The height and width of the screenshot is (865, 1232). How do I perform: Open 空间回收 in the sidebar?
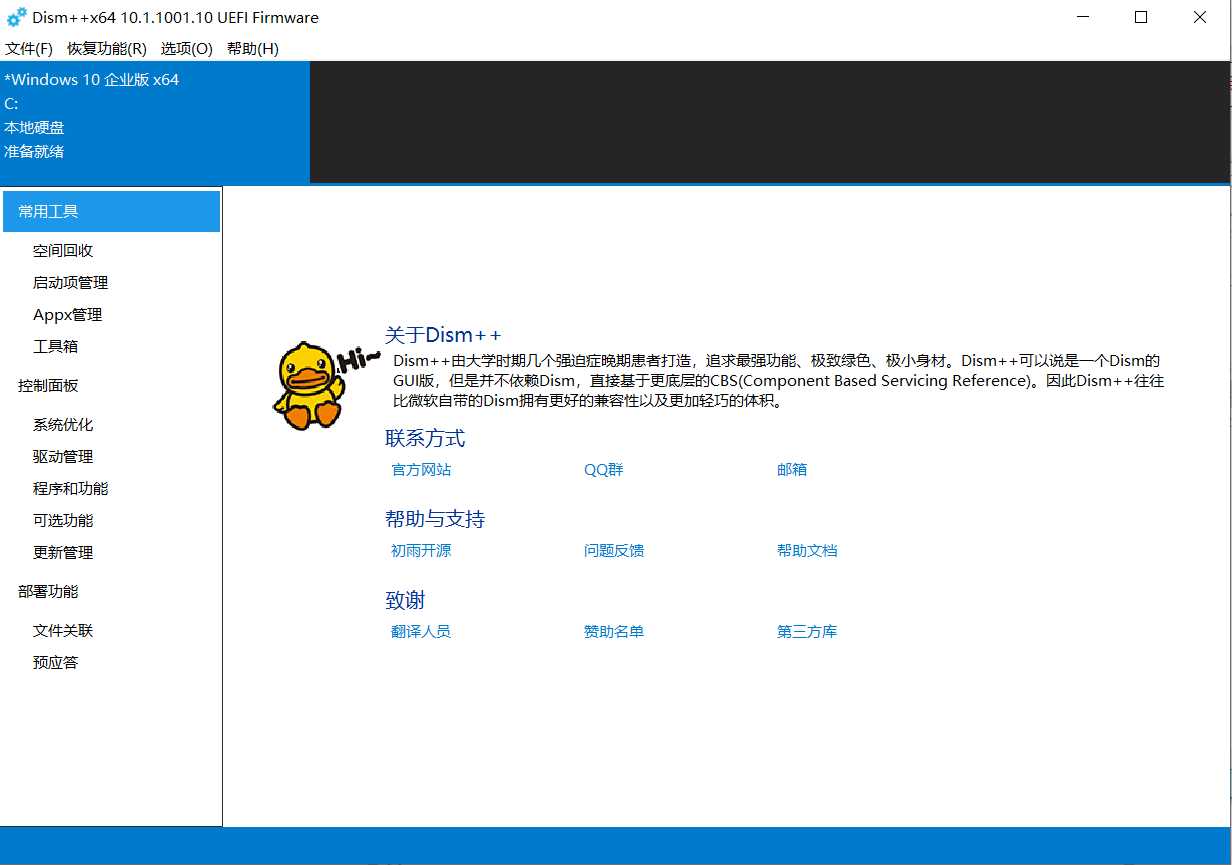coord(63,251)
